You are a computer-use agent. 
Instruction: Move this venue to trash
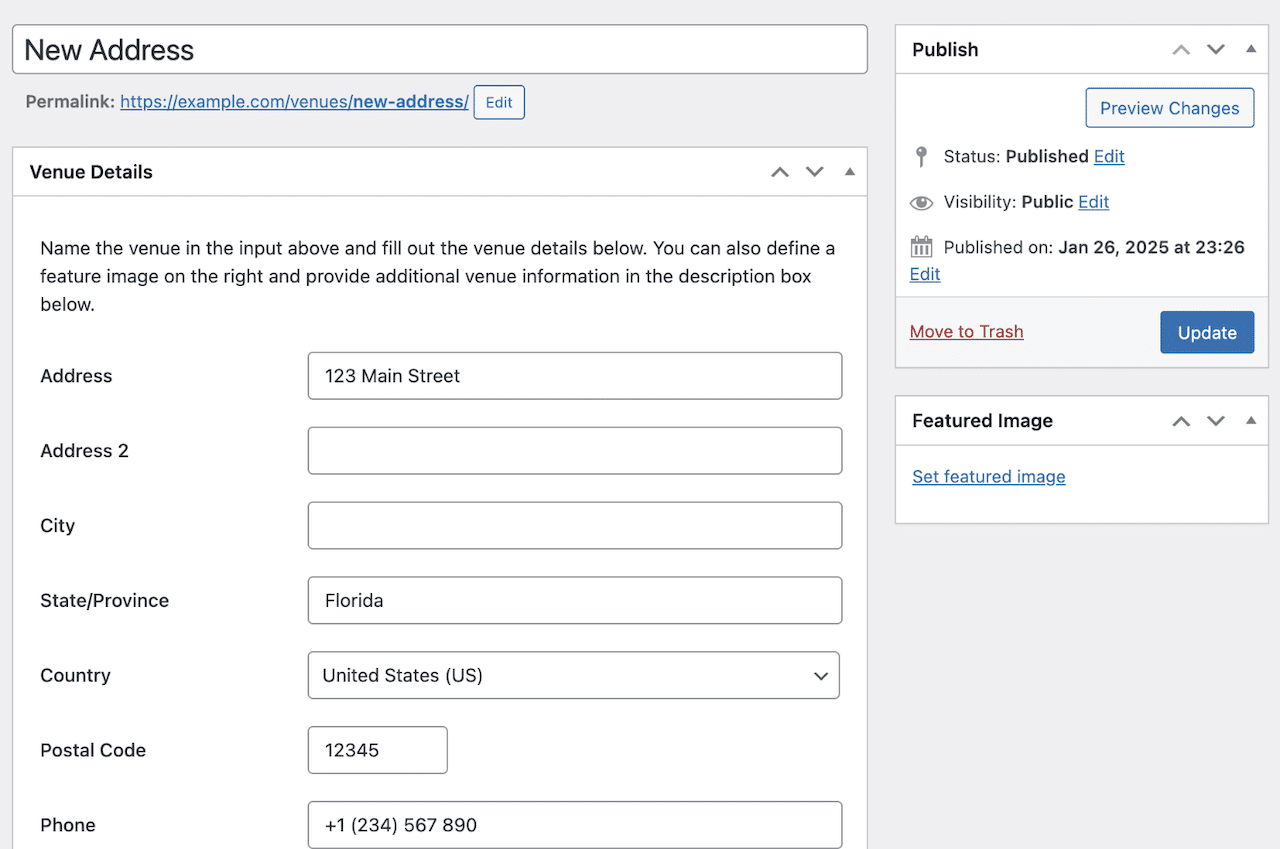coord(966,332)
